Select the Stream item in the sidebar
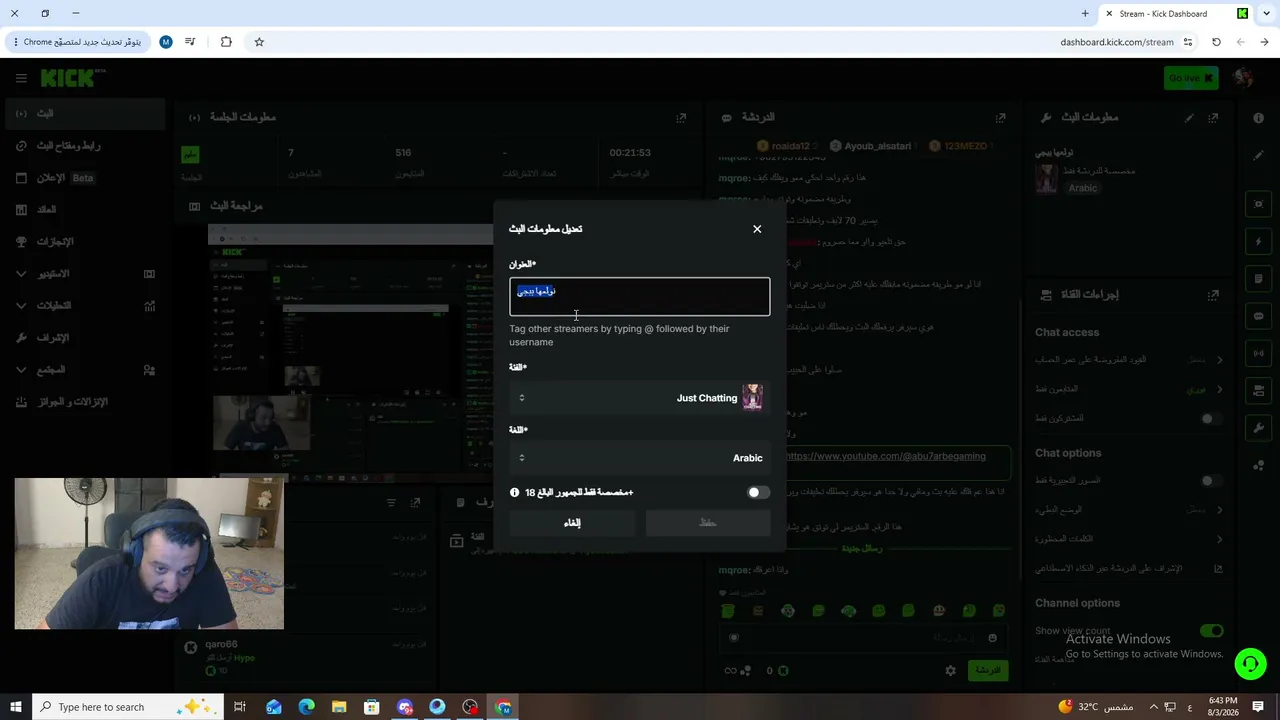 point(84,114)
